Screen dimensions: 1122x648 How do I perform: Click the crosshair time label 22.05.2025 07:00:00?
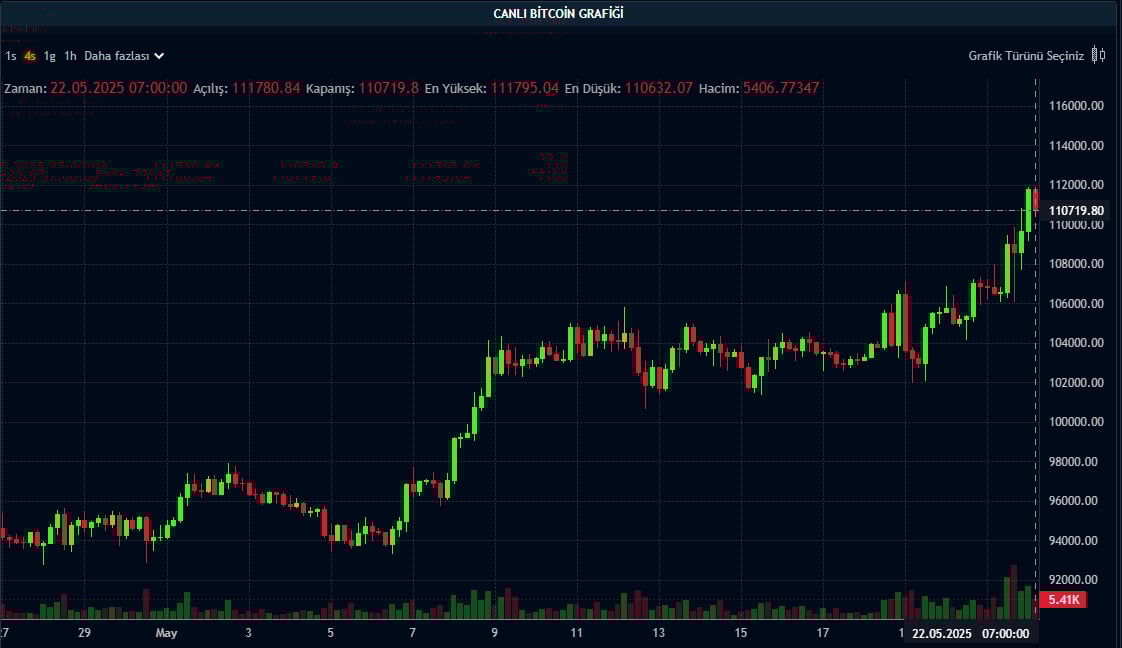coord(971,634)
